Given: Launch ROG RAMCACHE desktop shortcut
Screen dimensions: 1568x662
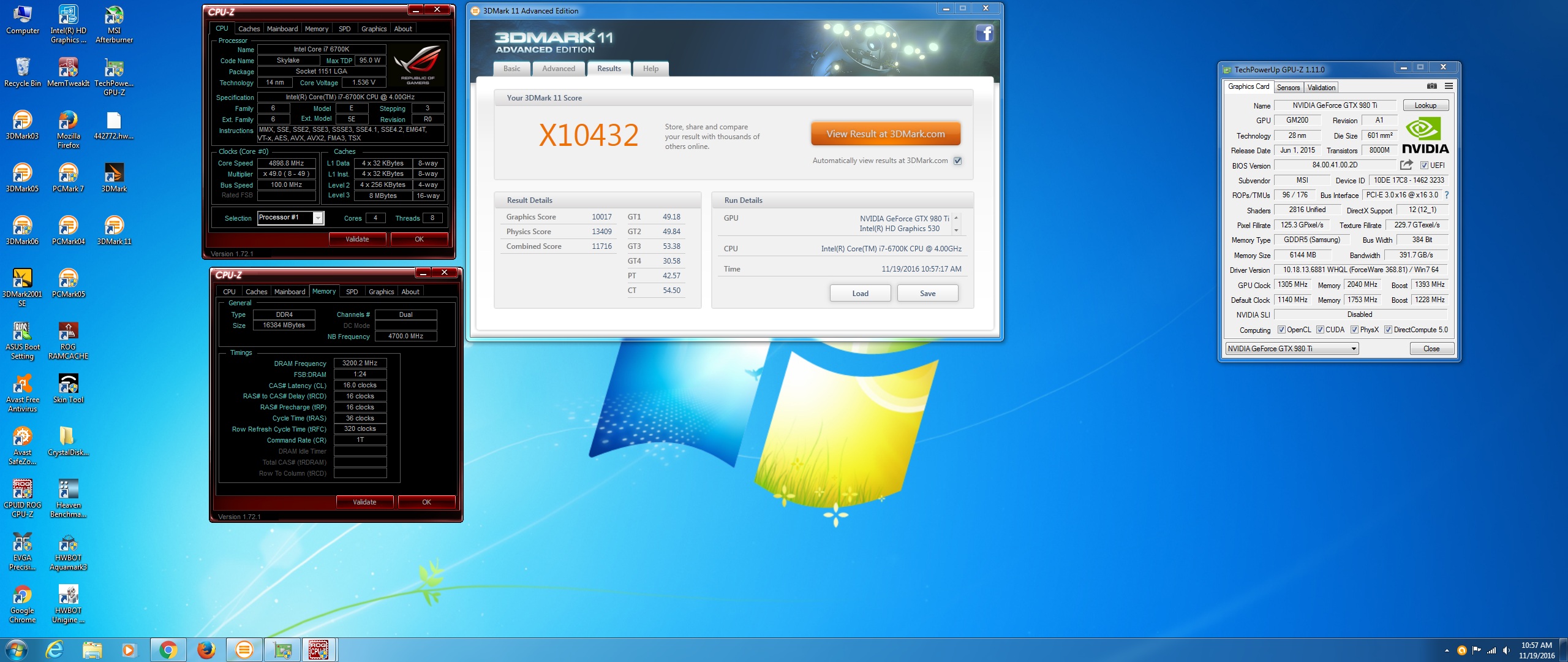Looking at the screenshot, I should coord(68,340).
